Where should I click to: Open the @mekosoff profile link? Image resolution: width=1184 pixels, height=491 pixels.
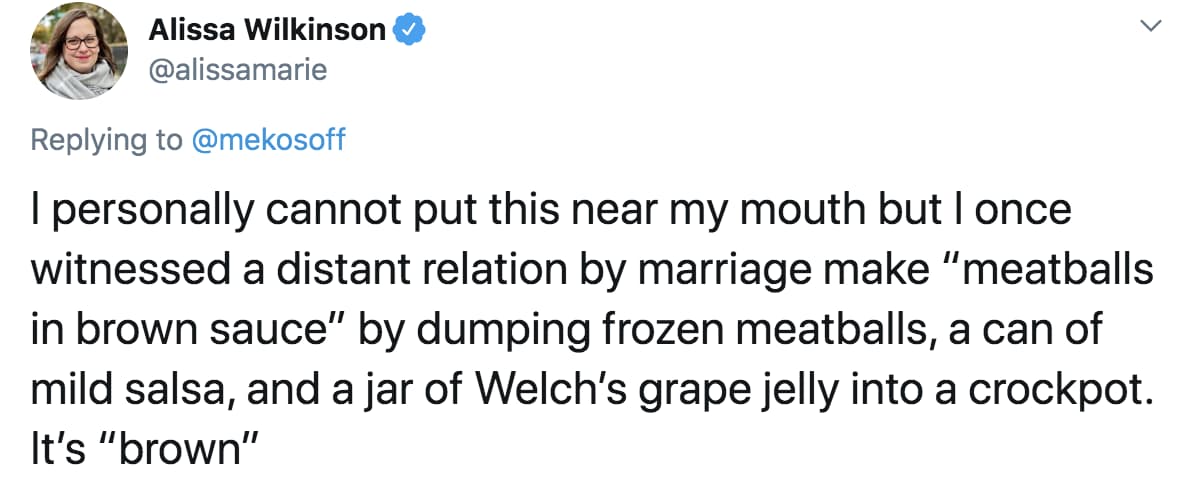(x=267, y=139)
